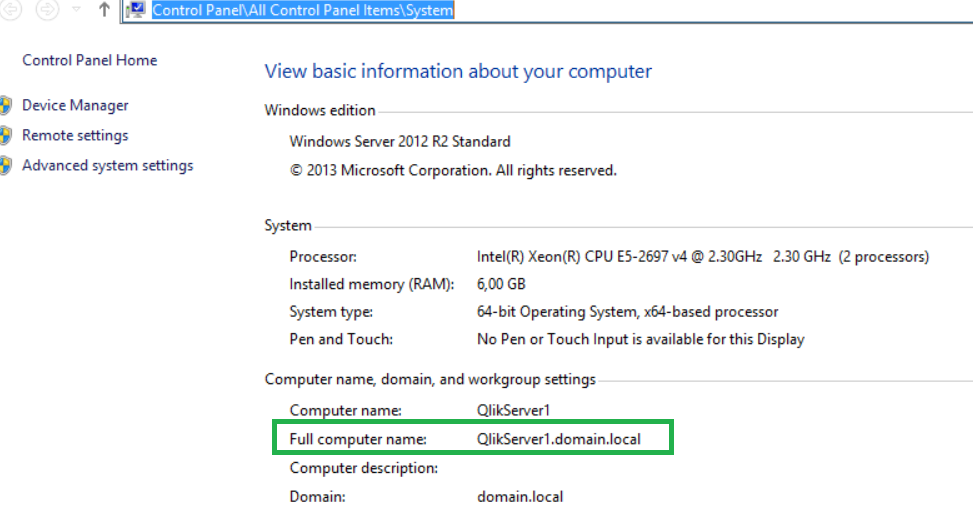Click the Computer name, domain, workgroup header
The height and width of the screenshot is (512, 973).
pyautogui.click(x=430, y=379)
